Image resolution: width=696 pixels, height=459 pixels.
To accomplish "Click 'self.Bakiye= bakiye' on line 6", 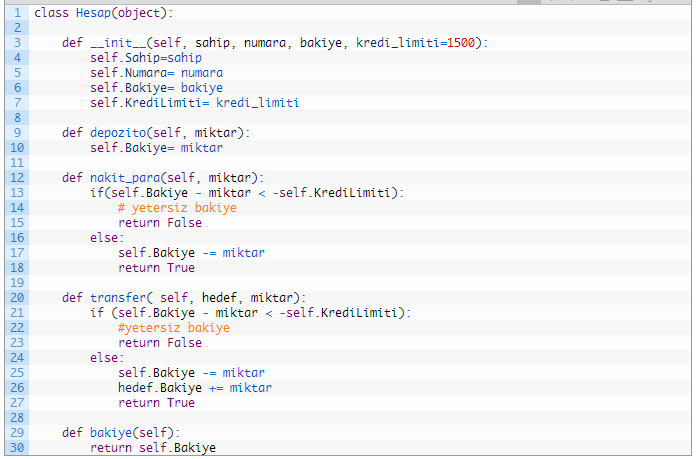I will pyautogui.click(x=157, y=88).
